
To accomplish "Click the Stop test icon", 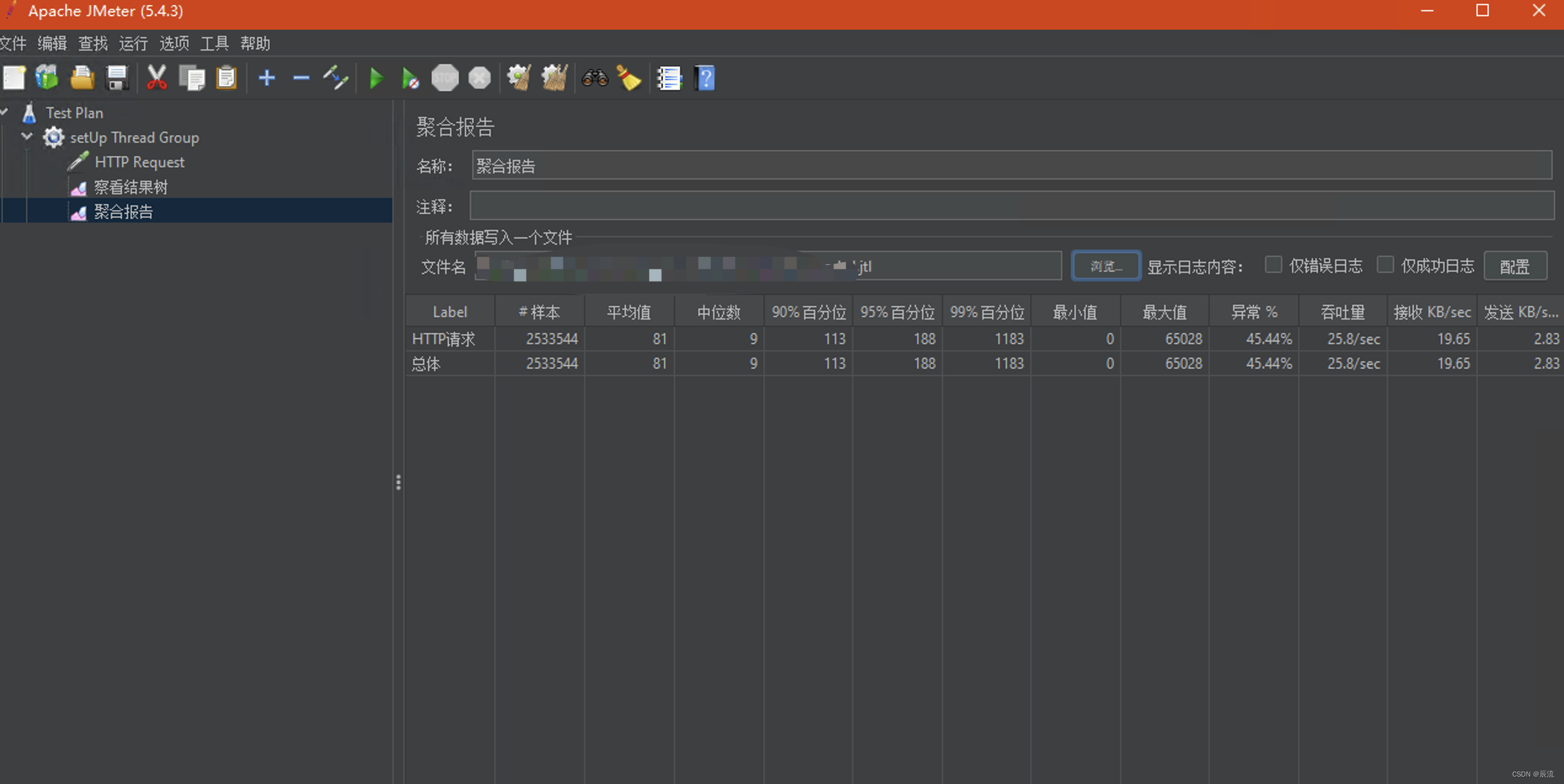I will pos(444,78).
